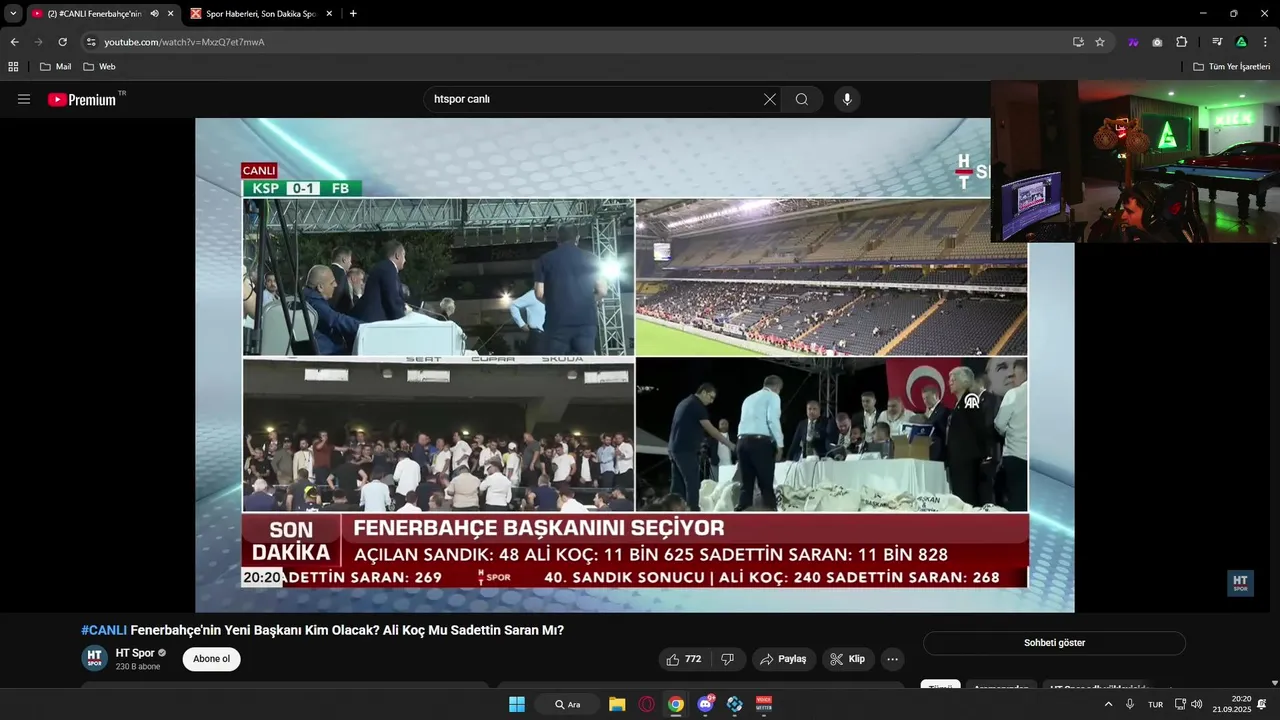Open the Extensions puzzle icon
Image resolution: width=1280 pixels, height=720 pixels.
(x=1182, y=42)
